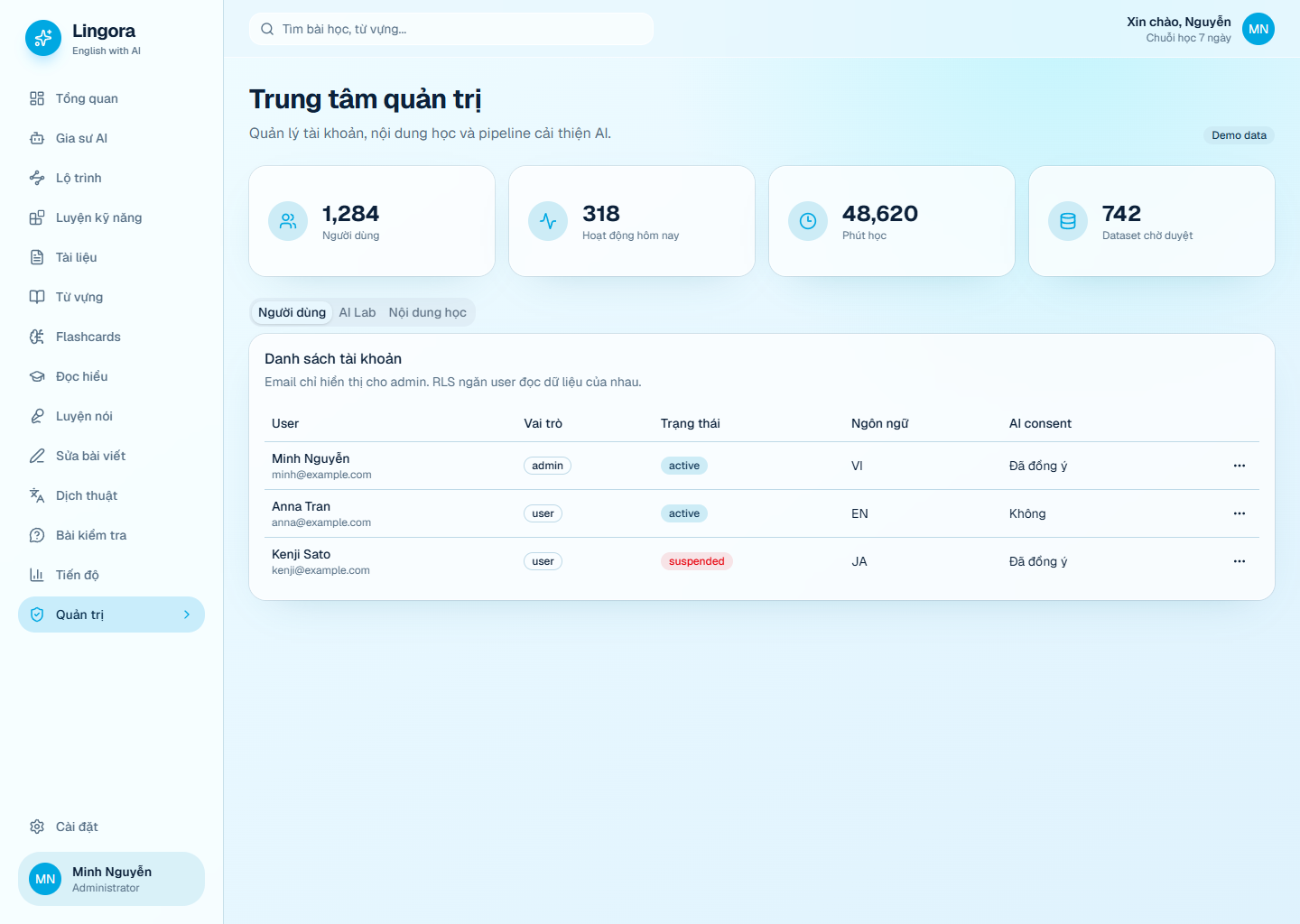Click the database icon on Dataset card

click(x=1068, y=221)
